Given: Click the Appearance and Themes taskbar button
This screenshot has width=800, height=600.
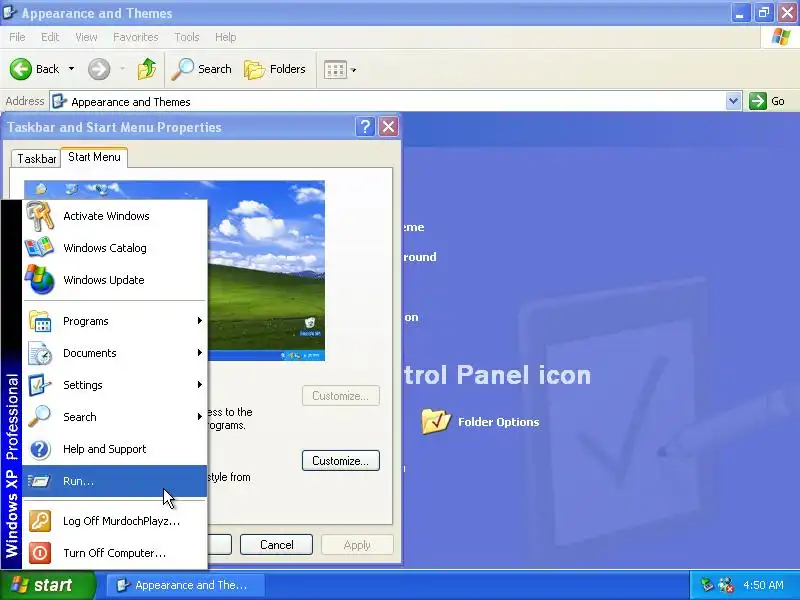Looking at the screenshot, I should pos(185,585).
